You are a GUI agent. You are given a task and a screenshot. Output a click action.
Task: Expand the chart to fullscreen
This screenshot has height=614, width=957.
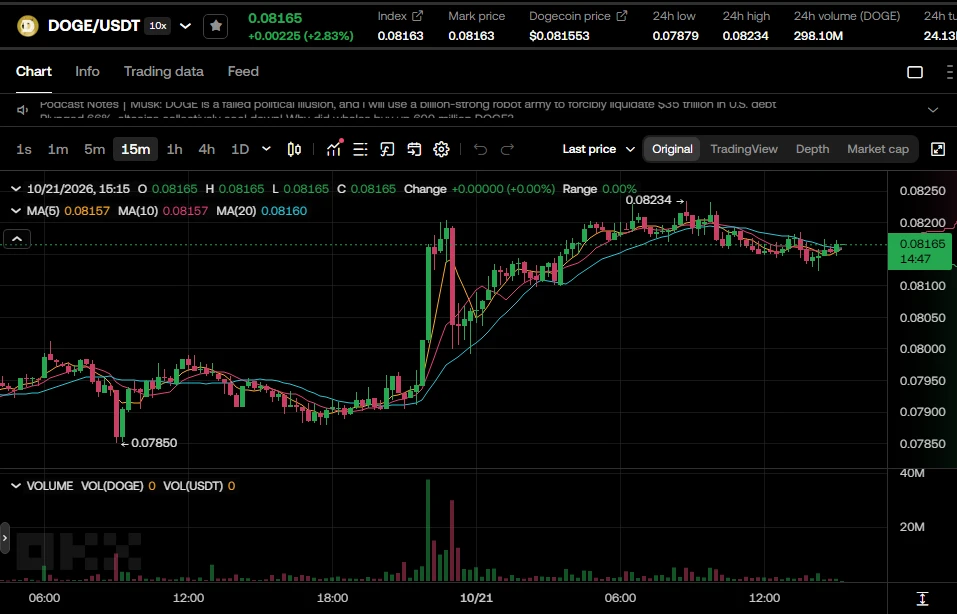938,149
